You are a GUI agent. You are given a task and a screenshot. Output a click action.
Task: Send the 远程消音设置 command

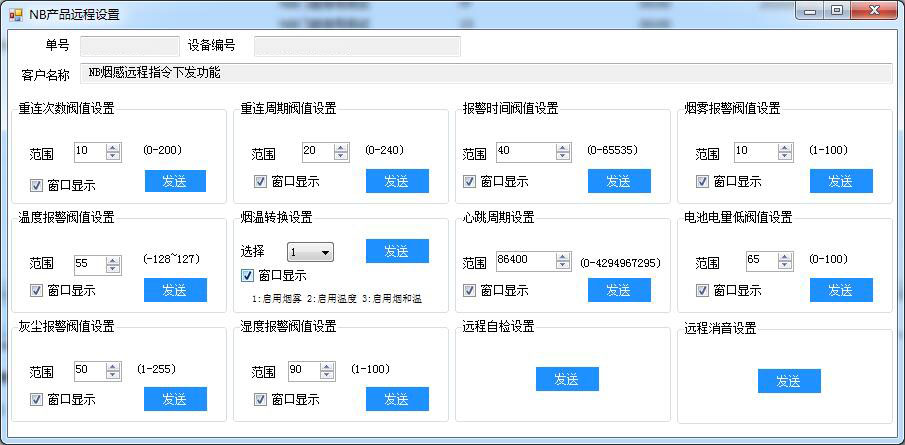coord(789,382)
